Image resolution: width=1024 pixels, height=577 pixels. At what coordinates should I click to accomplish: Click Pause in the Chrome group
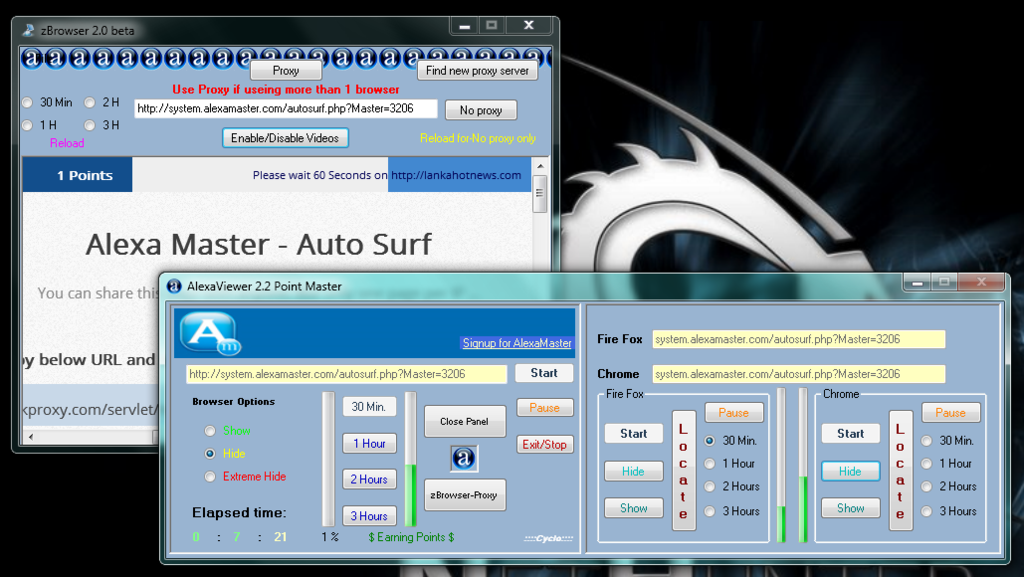pyautogui.click(x=950, y=413)
